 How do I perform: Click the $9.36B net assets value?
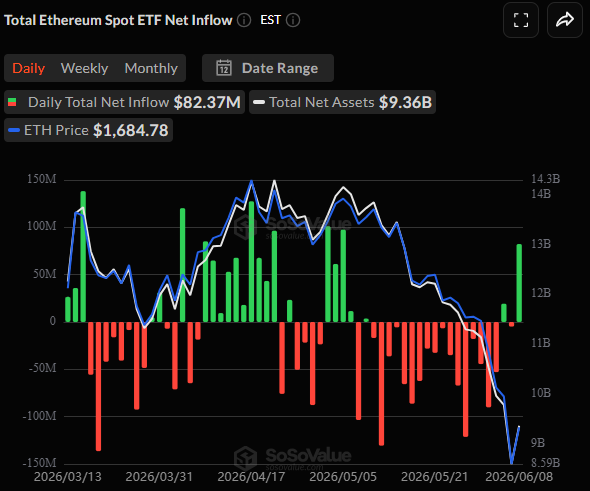[x=405, y=102]
